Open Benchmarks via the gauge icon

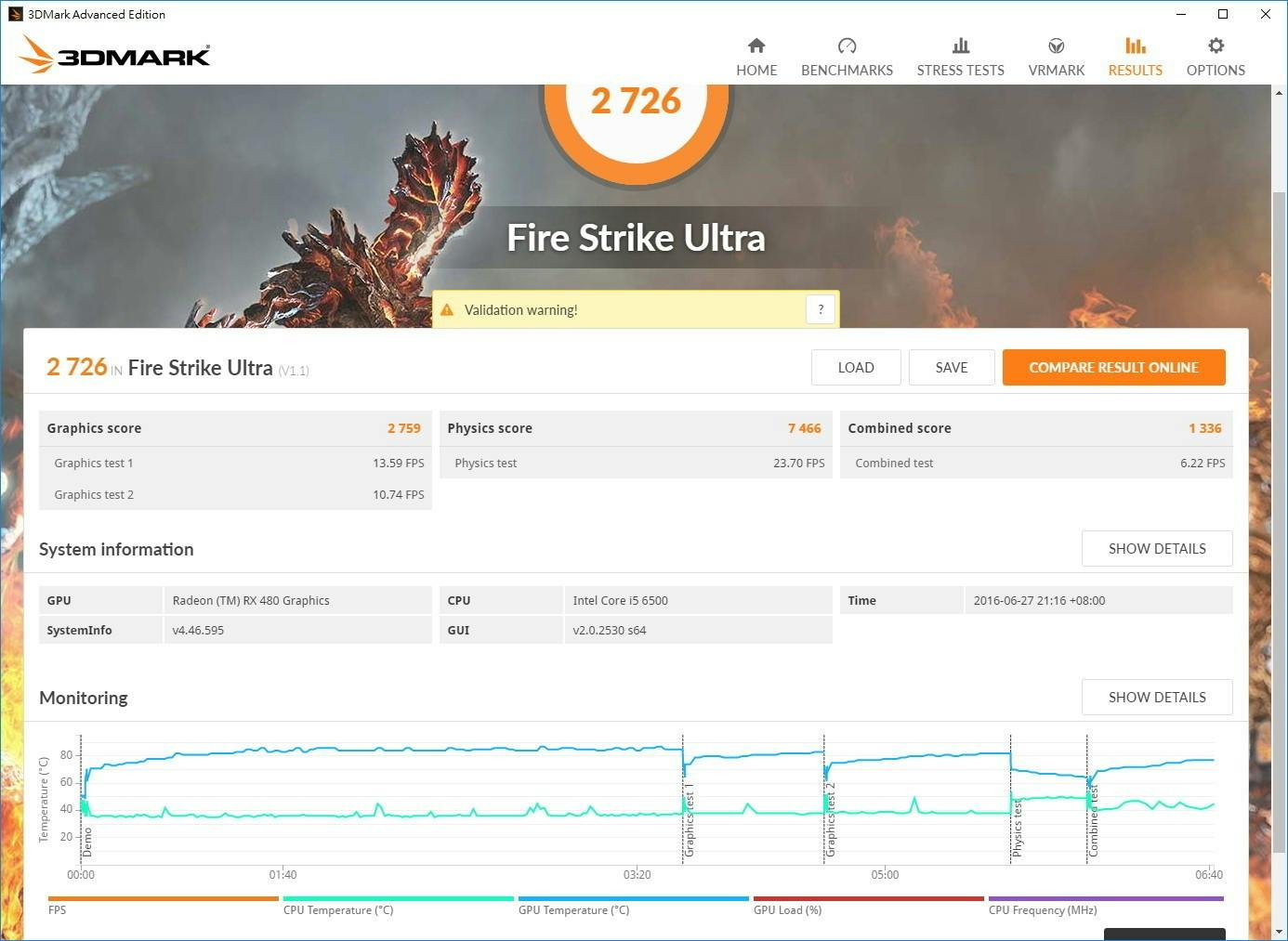pyautogui.click(x=847, y=46)
